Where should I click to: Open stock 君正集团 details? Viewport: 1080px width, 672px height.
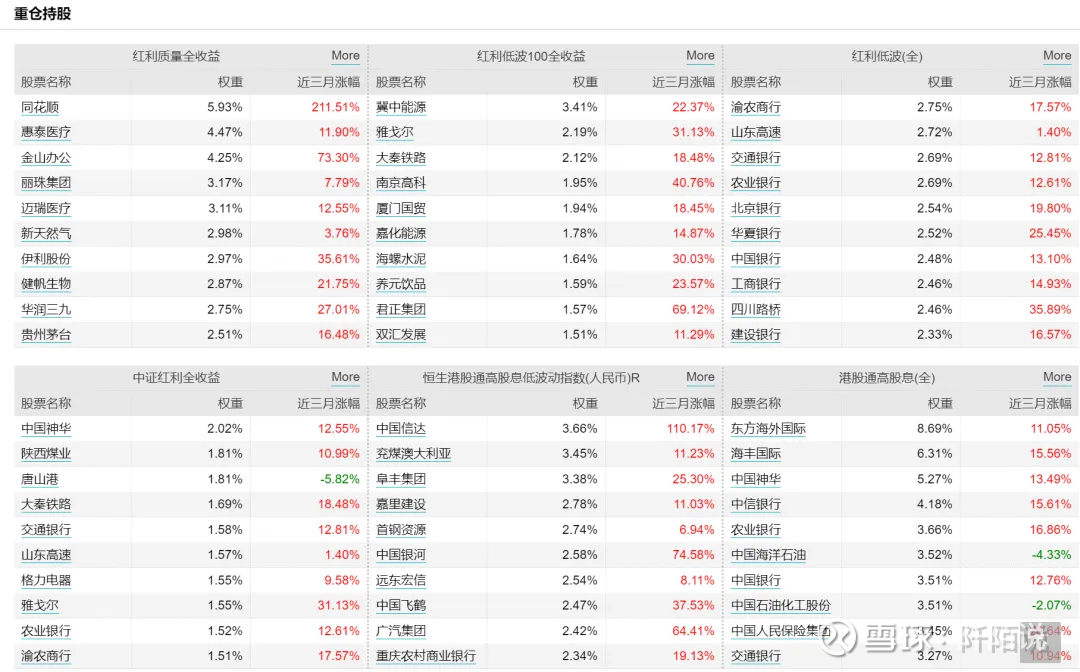click(x=401, y=309)
